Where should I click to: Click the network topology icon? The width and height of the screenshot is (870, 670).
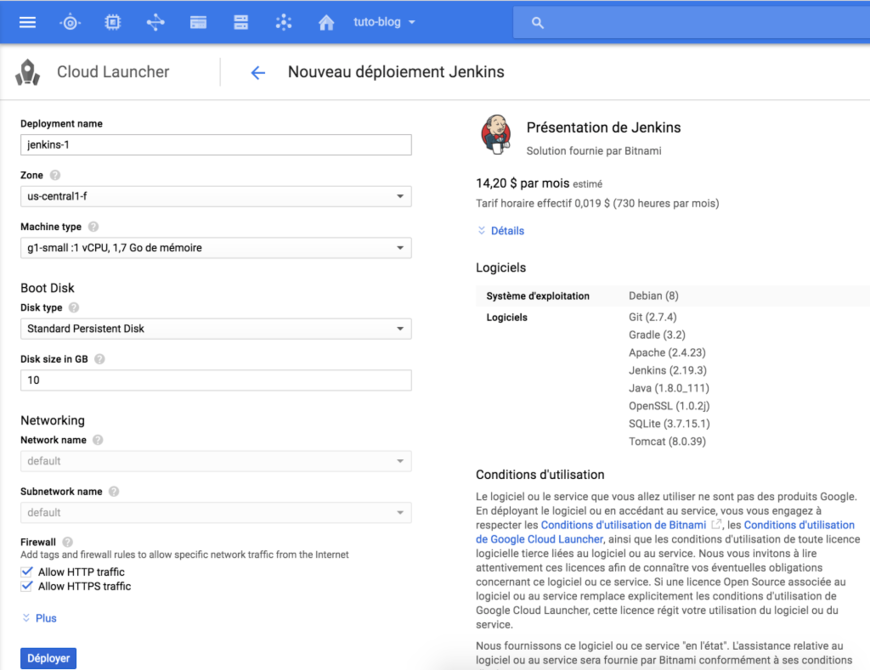155,21
